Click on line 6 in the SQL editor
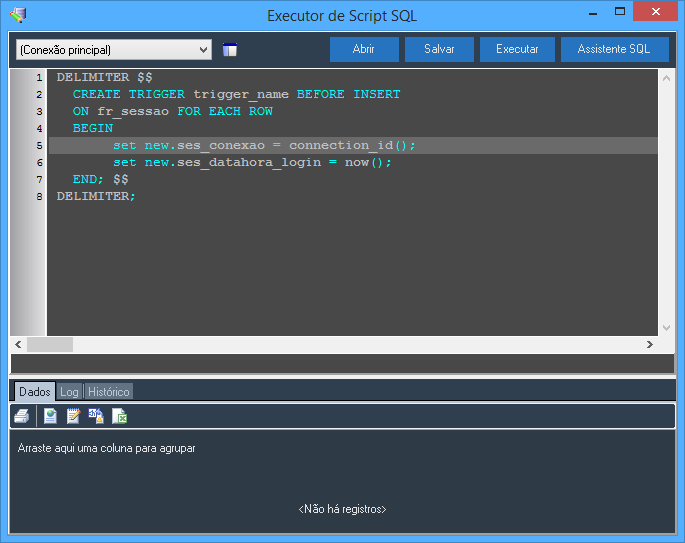The height and width of the screenshot is (543, 685). pyautogui.click(x=252, y=162)
